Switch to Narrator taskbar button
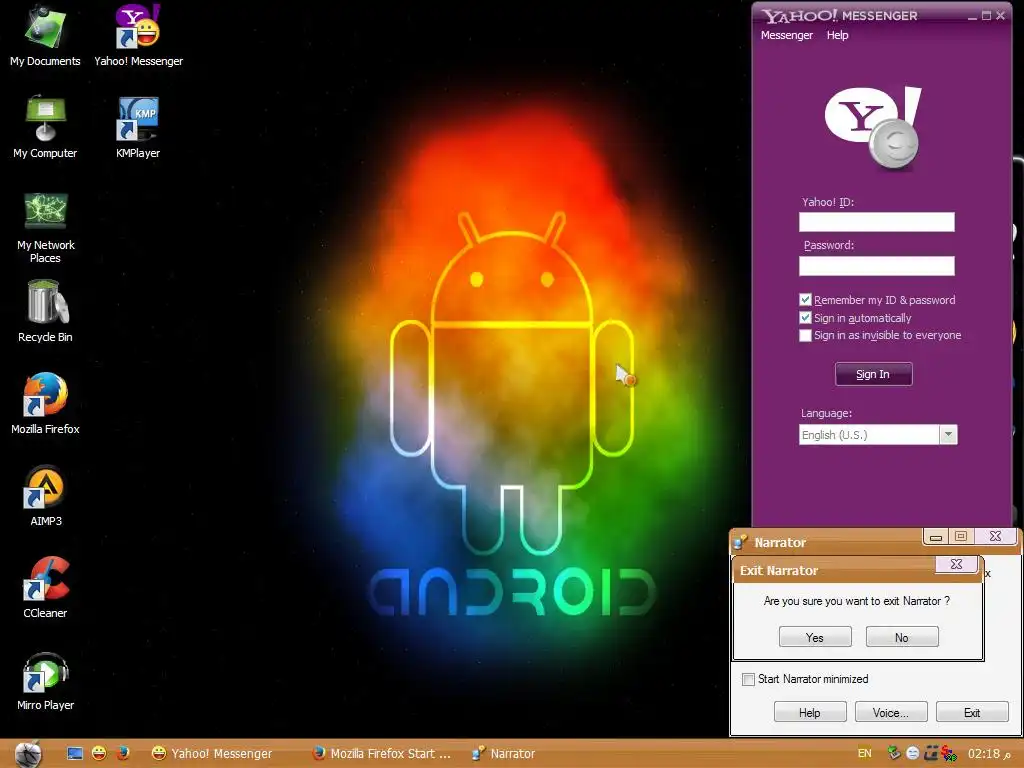1024x768 pixels. coord(504,754)
